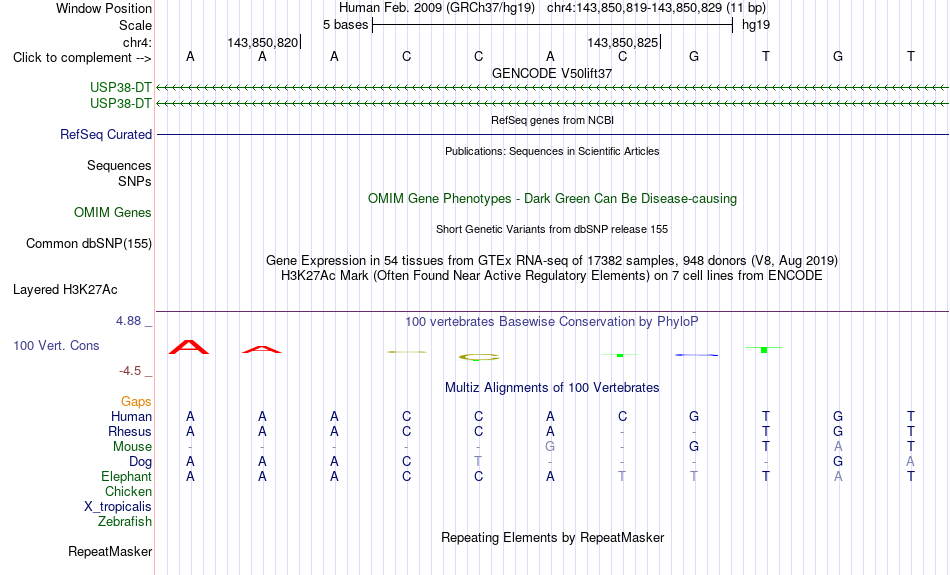The image size is (950, 575).
Task: Open the 100 Vert. Cons track label
Action: pos(56,345)
